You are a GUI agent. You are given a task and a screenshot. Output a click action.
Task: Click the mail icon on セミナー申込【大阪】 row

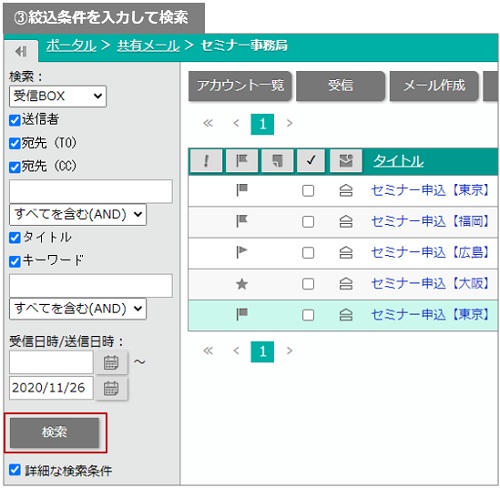click(346, 284)
